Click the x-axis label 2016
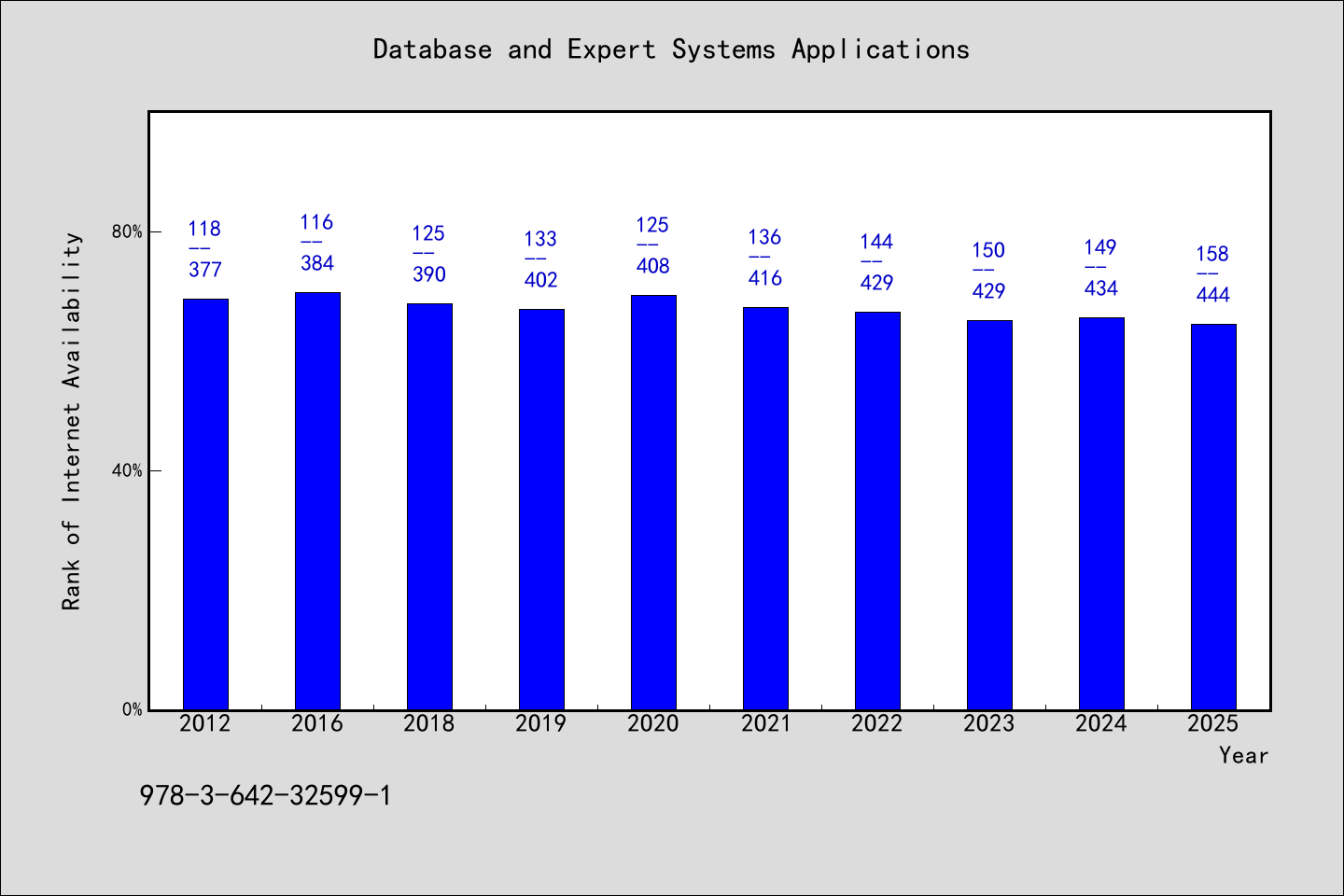 click(x=317, y=723)
